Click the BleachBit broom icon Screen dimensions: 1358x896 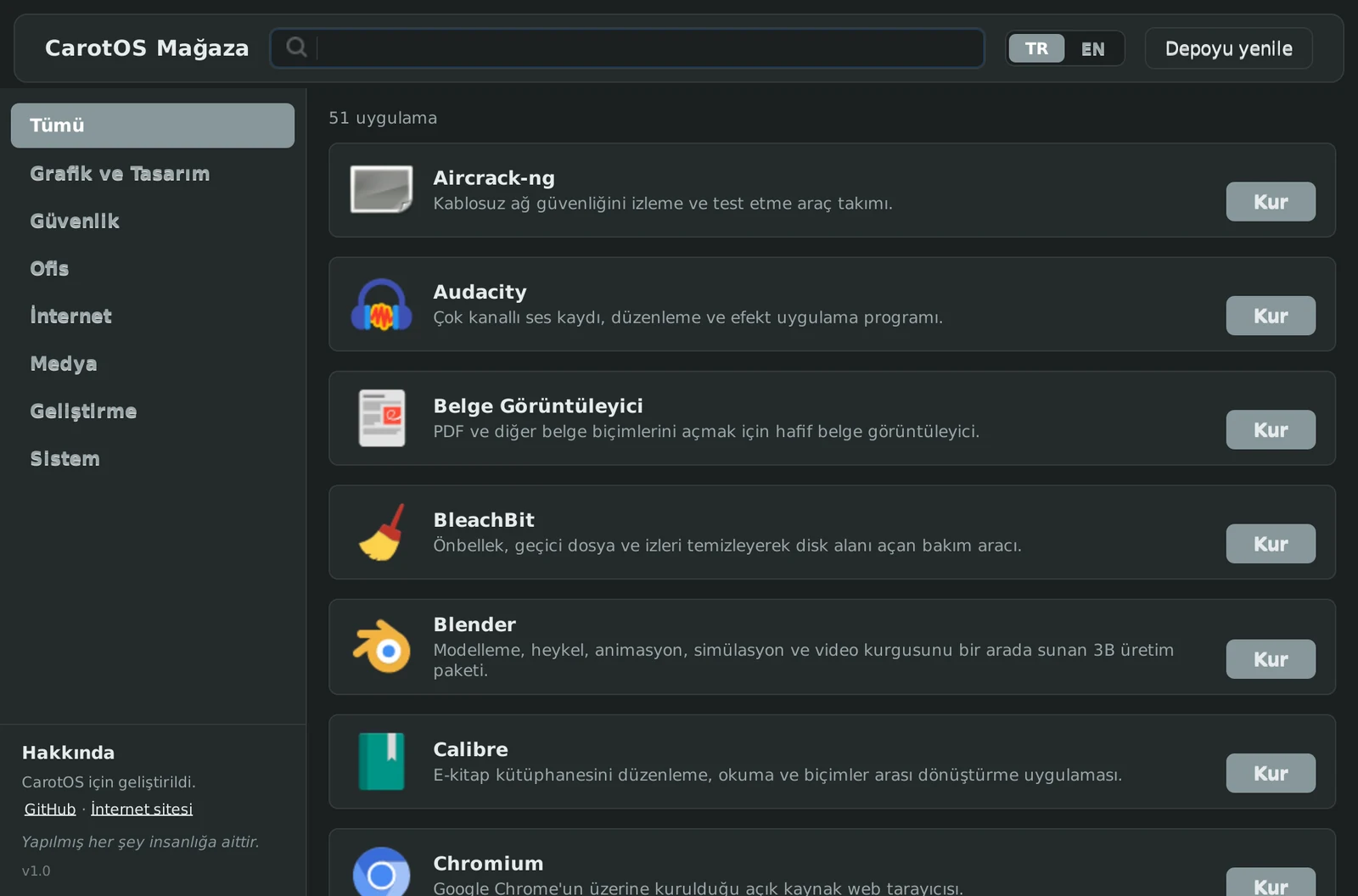coord(381,532)
